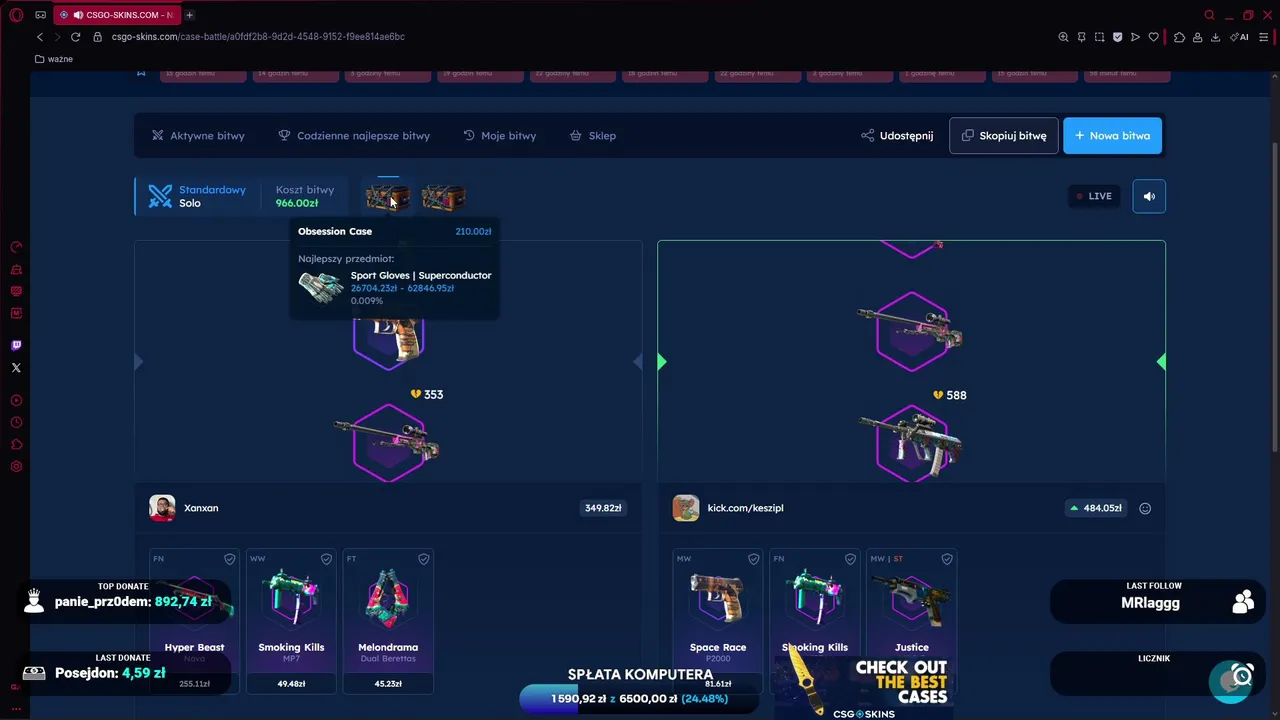Click shield icon on Justice card

[946, 559]
